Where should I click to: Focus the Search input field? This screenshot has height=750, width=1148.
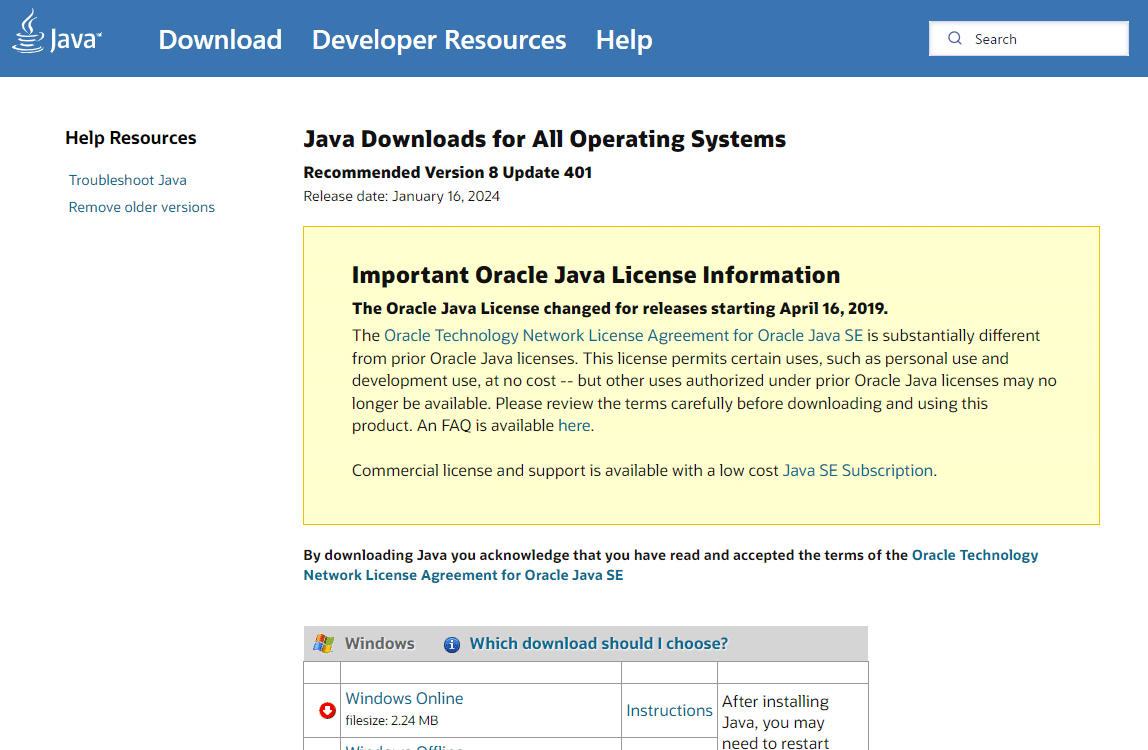point(1029,38)
